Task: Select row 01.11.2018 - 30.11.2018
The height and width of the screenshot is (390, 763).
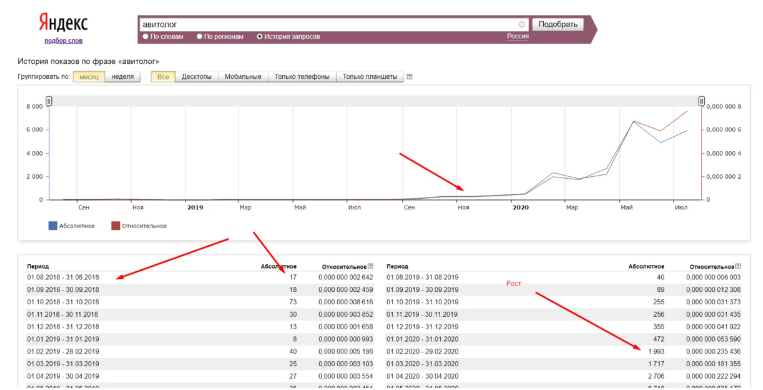Action: (x=200, y=315)
